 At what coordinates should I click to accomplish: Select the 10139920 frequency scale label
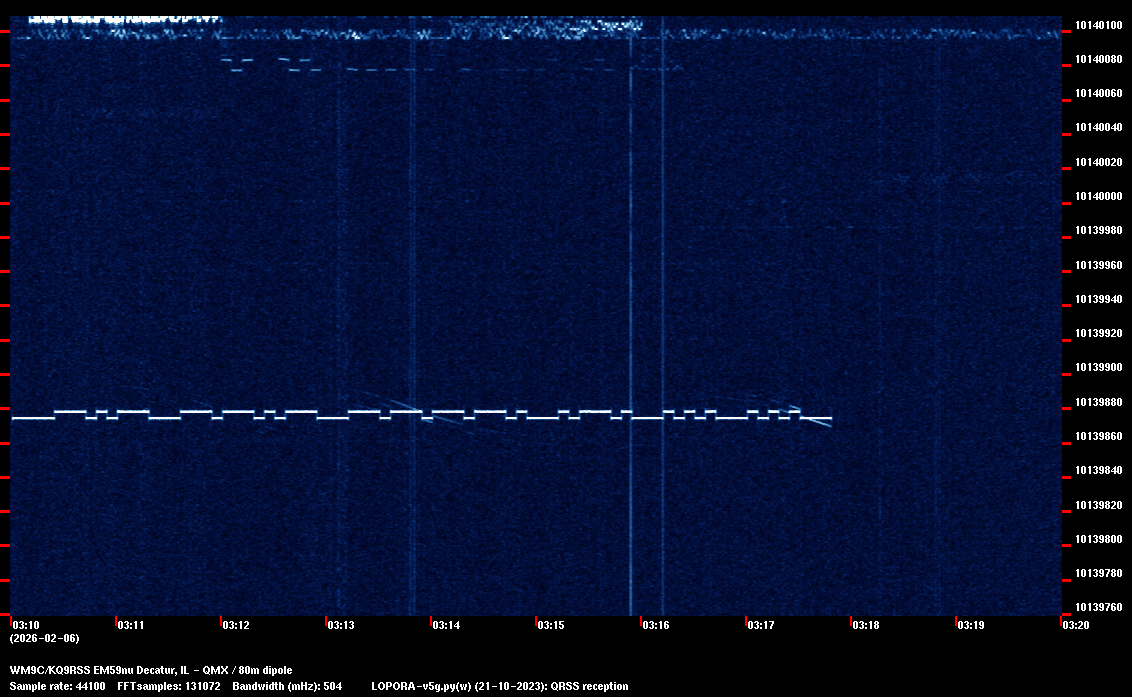pos(1097,333)
